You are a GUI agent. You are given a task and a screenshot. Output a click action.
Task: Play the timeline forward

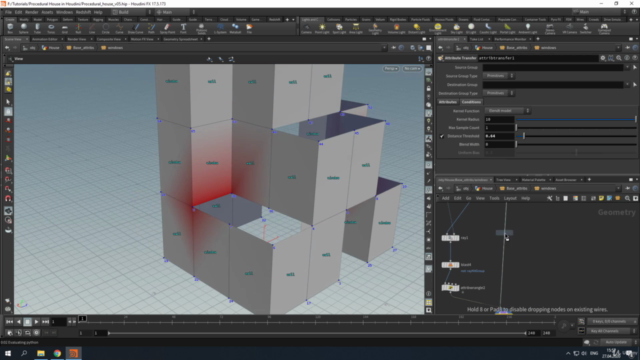(x=36, y=322)
